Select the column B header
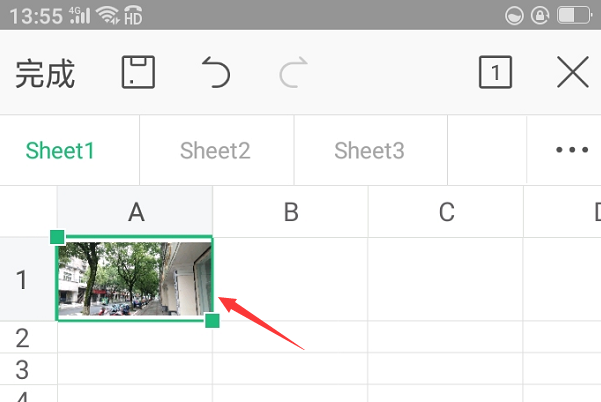 point(291,212)
